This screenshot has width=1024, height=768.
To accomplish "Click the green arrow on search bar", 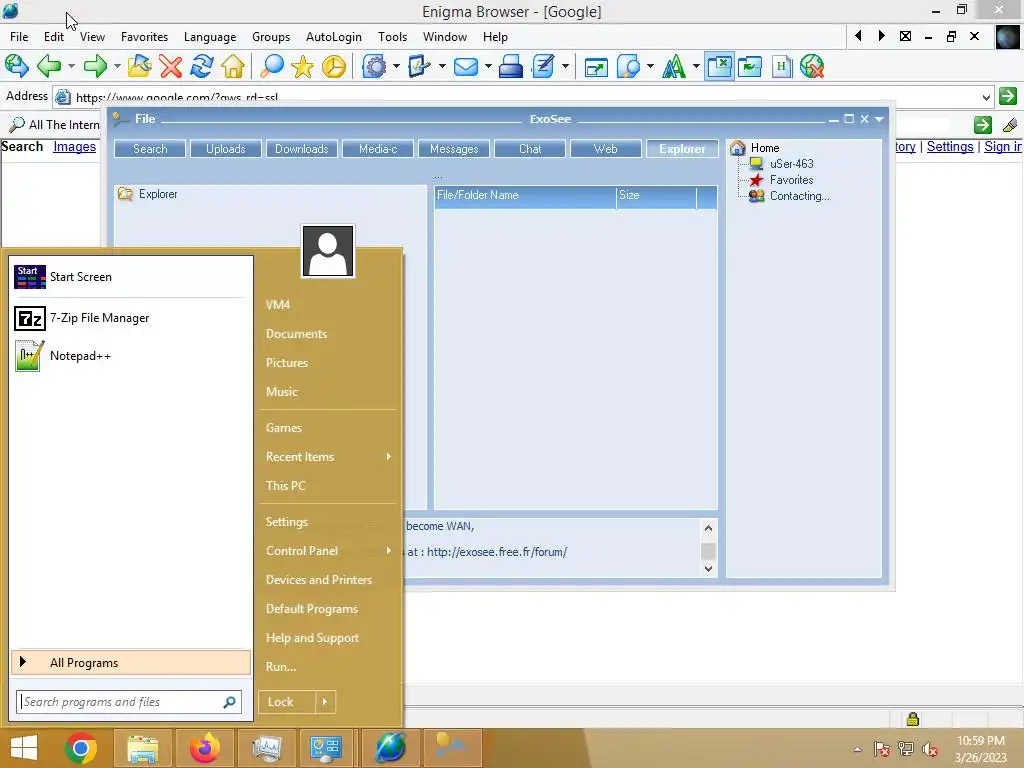I will tap(982, 125).
